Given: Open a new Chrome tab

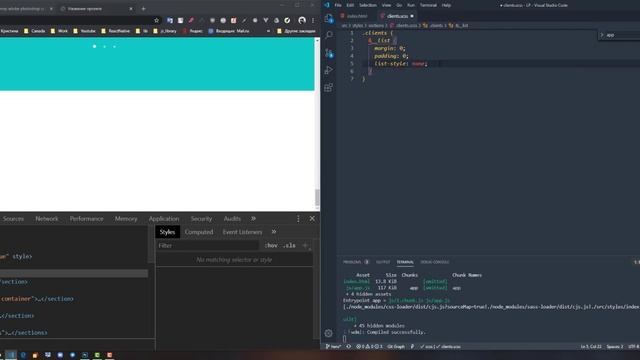Looking at the screenshot, I should coord(143,9).
